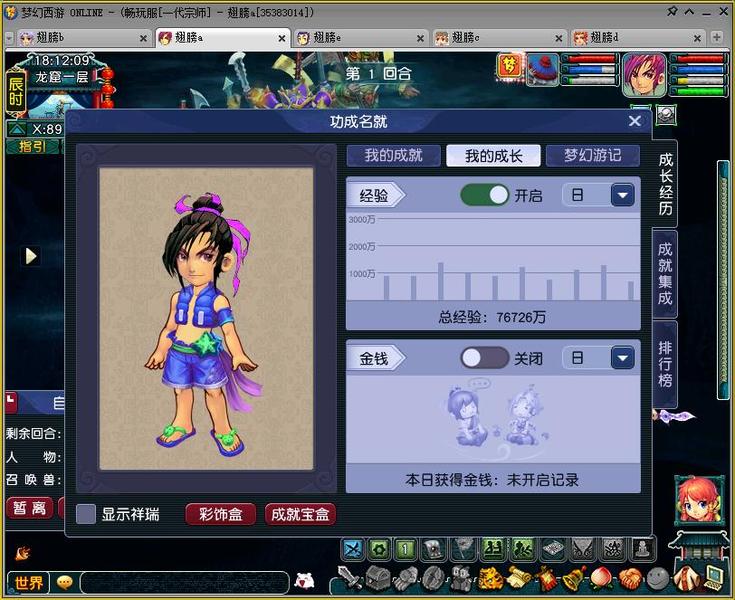The width and height of the screenshot is (735, 600).
Task: Toggle the 经验 experience recording switch
Action: tap(485, 195)
